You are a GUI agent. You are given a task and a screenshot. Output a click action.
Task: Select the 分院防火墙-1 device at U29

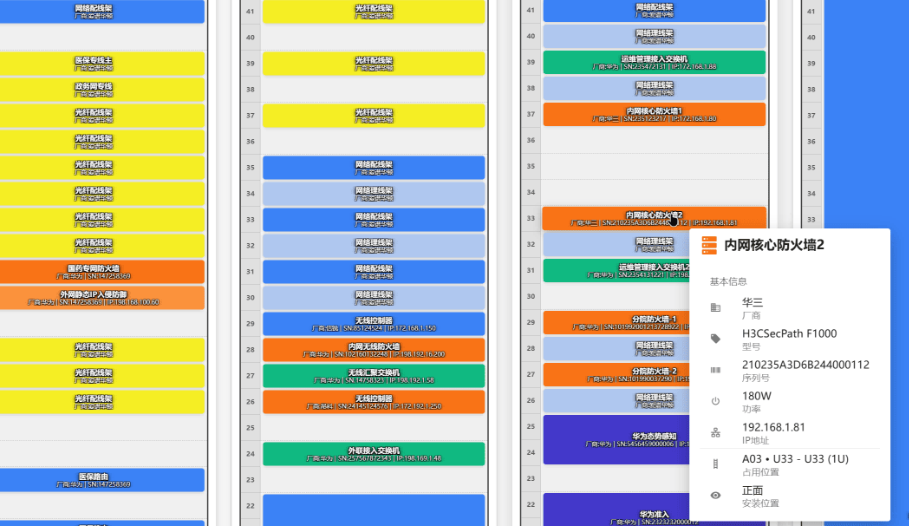(616, 323)
